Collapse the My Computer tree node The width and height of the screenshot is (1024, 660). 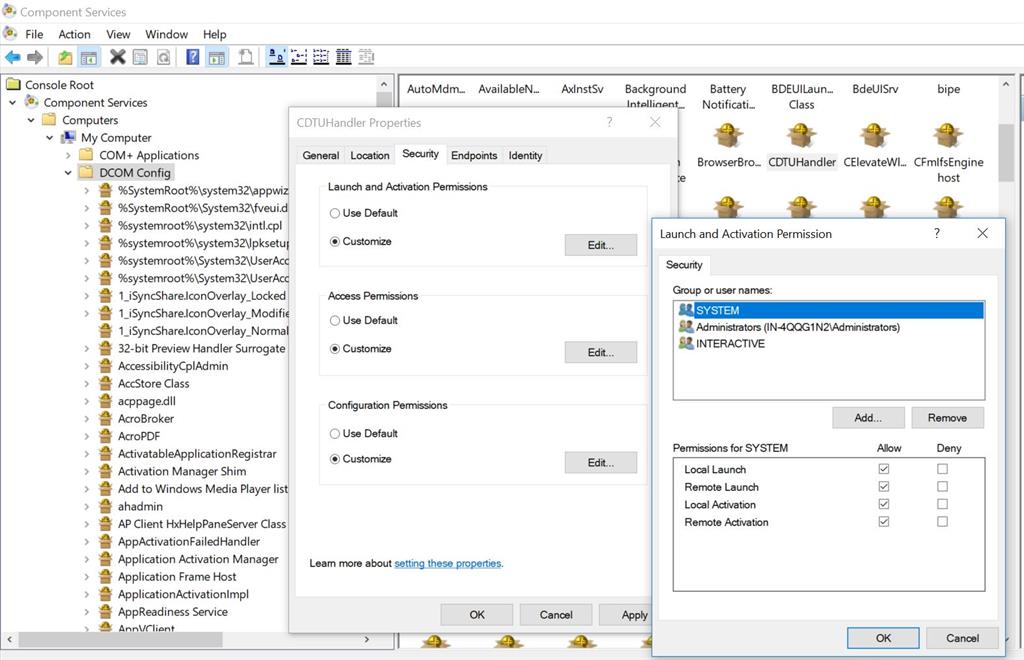(50, 138)
